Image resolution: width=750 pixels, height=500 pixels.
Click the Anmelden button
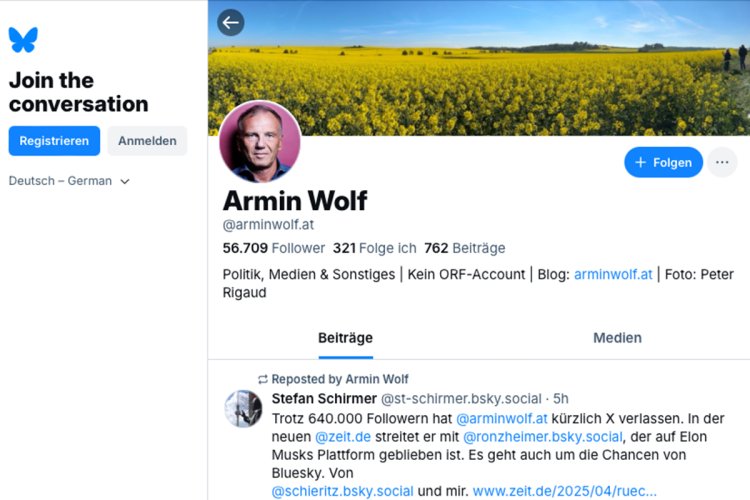point(147,141)
